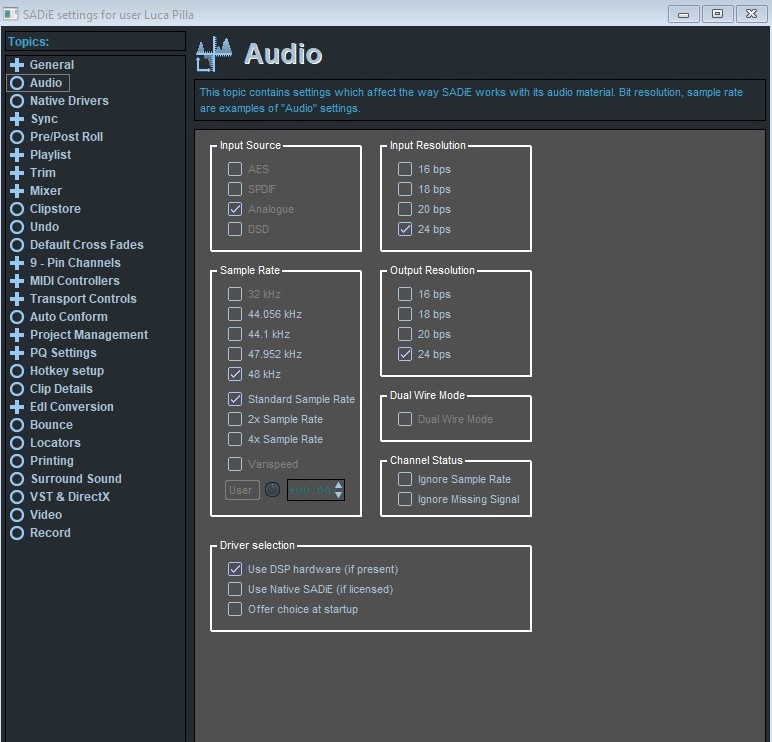772x742 pixels.
Task: Expand the Sync topic plus icon
Action: tap(17, 119)
